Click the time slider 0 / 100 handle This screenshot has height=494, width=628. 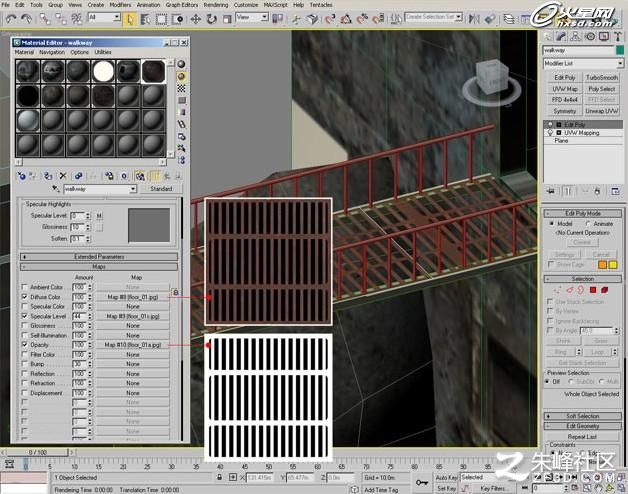[38, 452]
